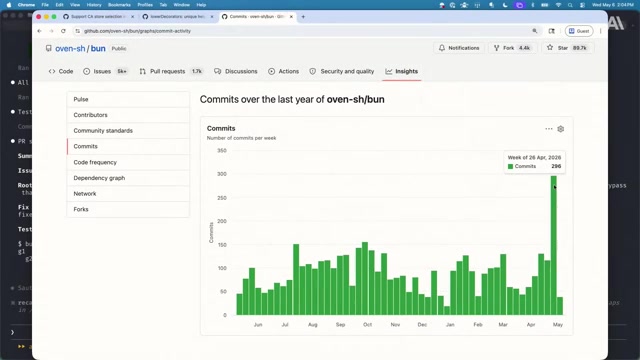
Task: Open Spotlight search in menu bar
Action: point(570,5)
